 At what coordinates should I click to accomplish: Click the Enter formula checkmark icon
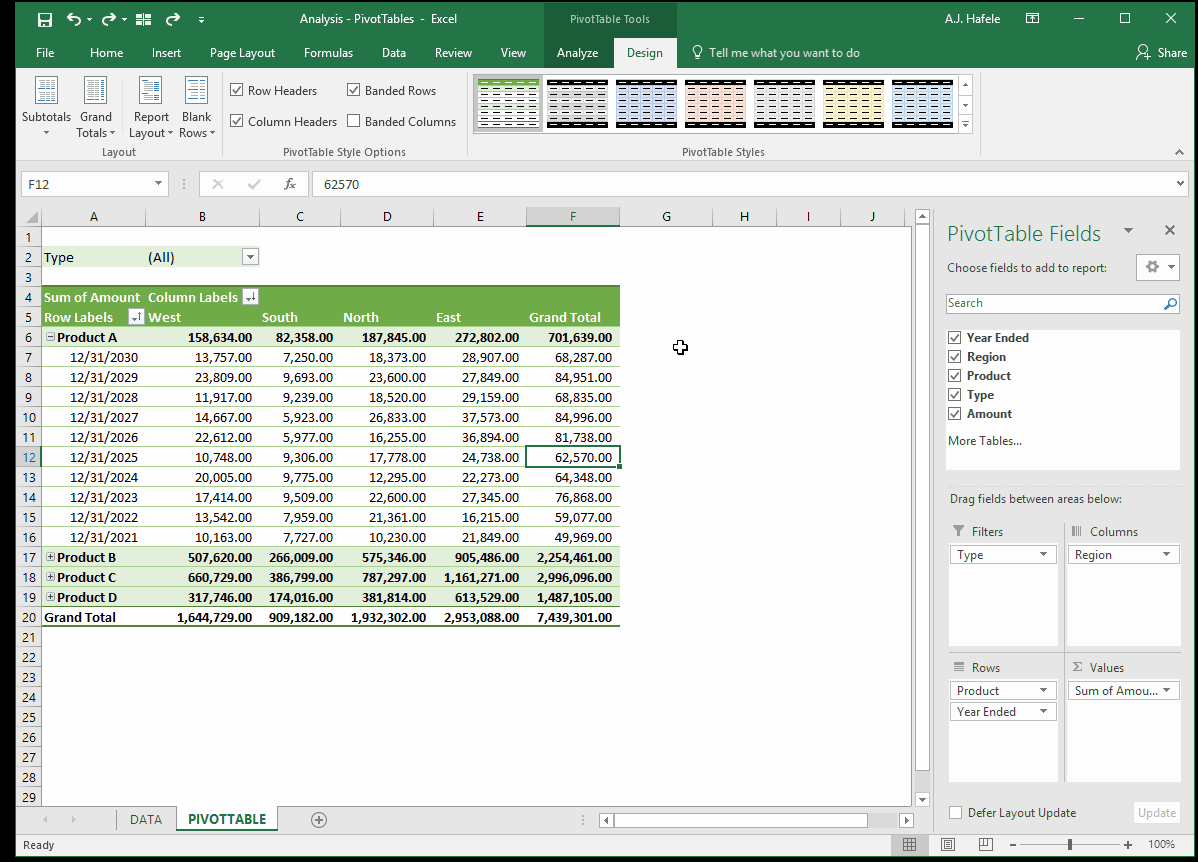254,184
